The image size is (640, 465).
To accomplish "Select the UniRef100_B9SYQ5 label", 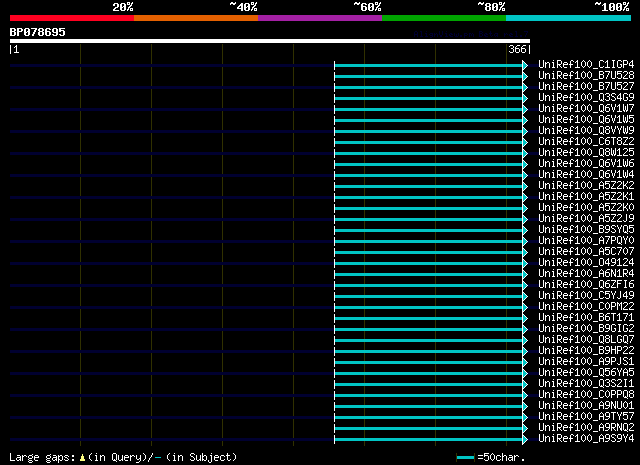I will [586, 230].
